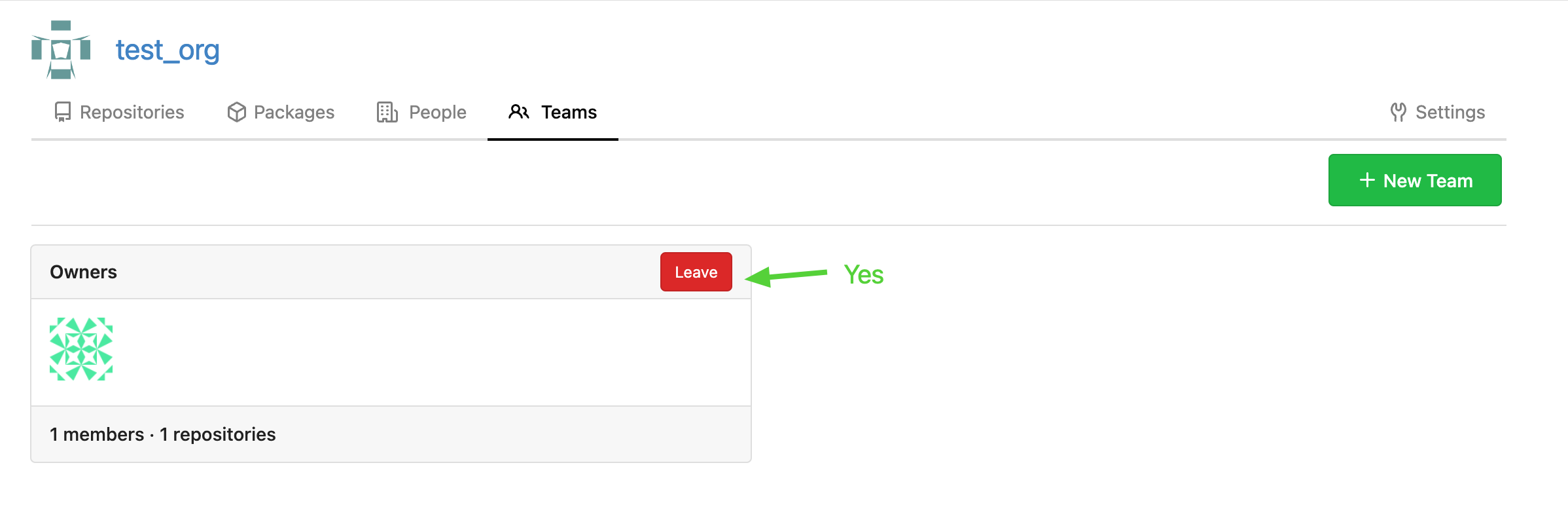Image resolution: width=1568 pixels, height=520 pixels.
Task: Click the Repositories tab book icon
Action: click(x=63, y=112)
